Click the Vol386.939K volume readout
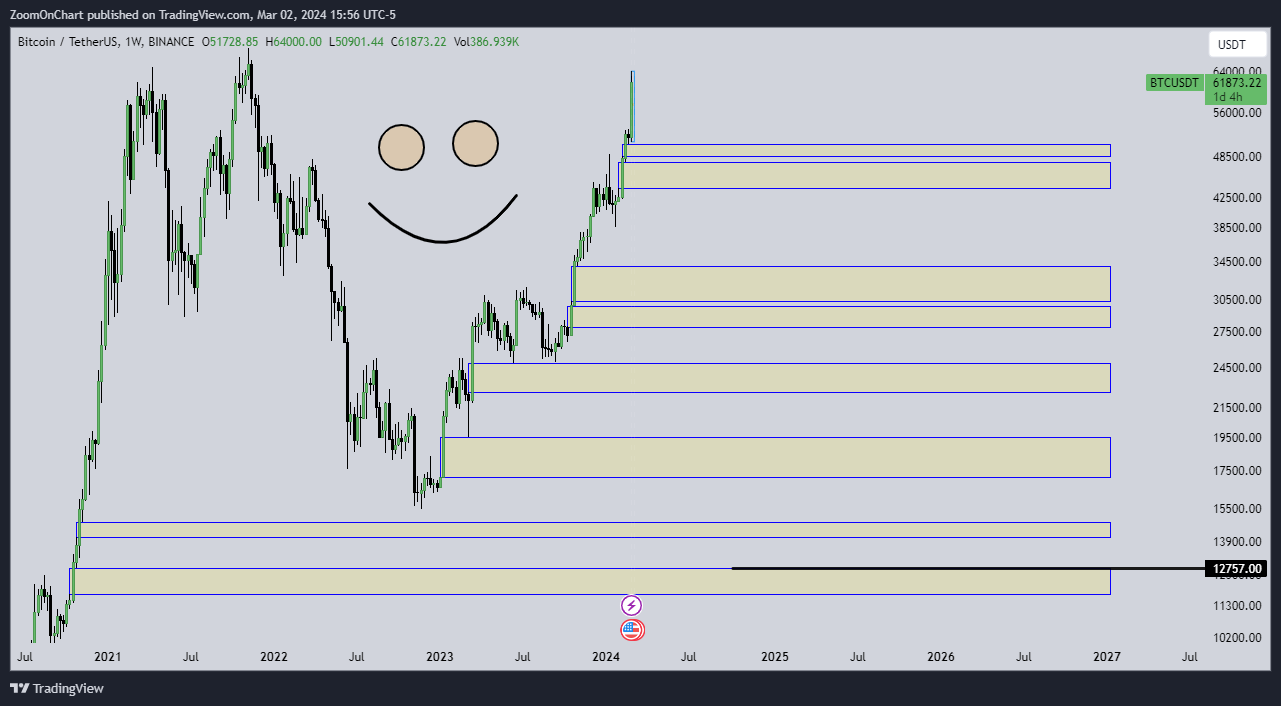The image size is (1281, 706). tap(487, 42)
